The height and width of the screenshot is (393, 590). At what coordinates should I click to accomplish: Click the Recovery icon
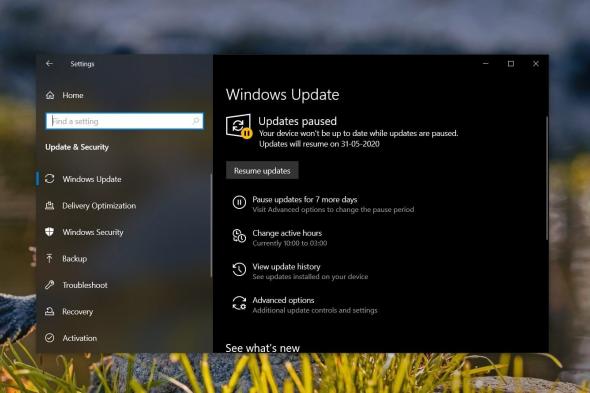point(50,311)
